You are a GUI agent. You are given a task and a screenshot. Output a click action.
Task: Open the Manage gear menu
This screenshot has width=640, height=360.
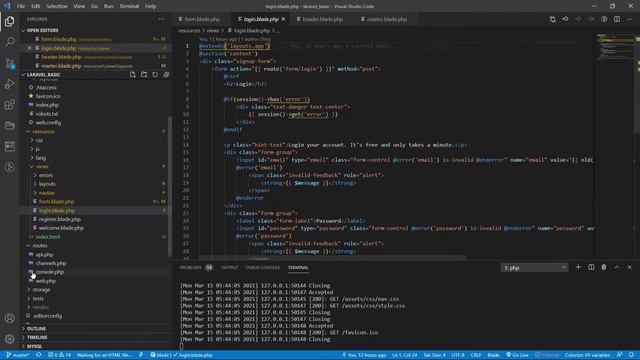pyautogui.click(x=9, y=339)
